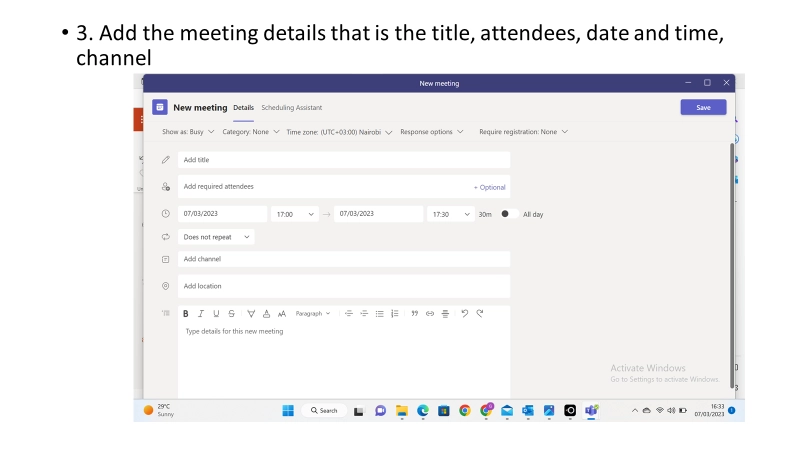
Task: Open Microsoft Store from the taskbar
Action: point(444,410)
